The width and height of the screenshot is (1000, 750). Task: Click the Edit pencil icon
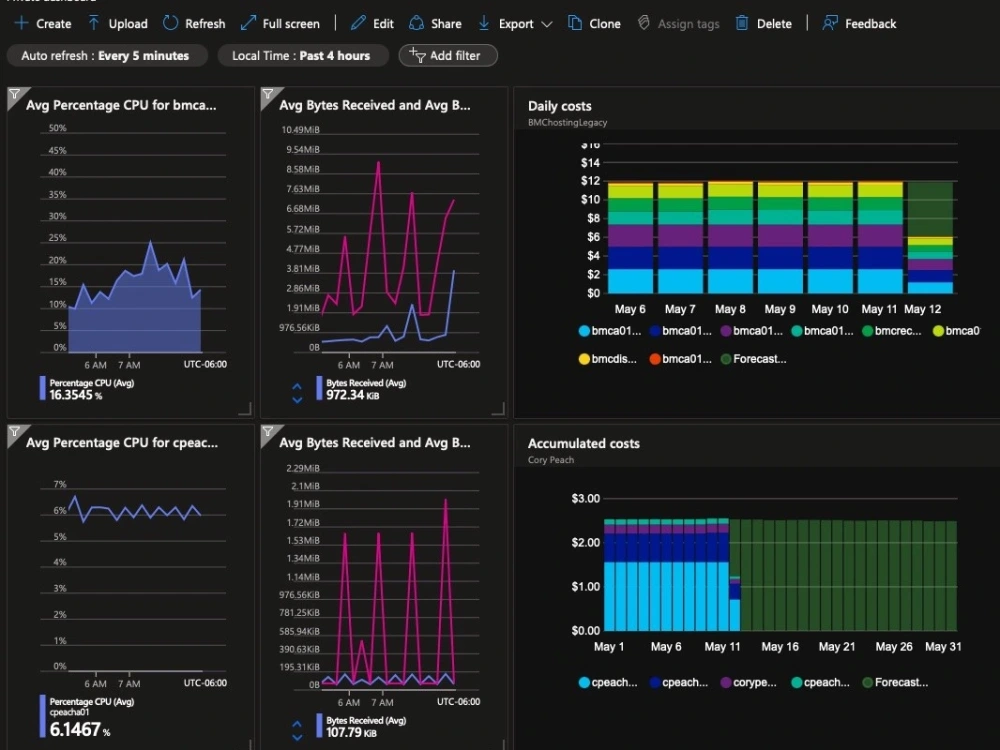click(x=358, y=23)
